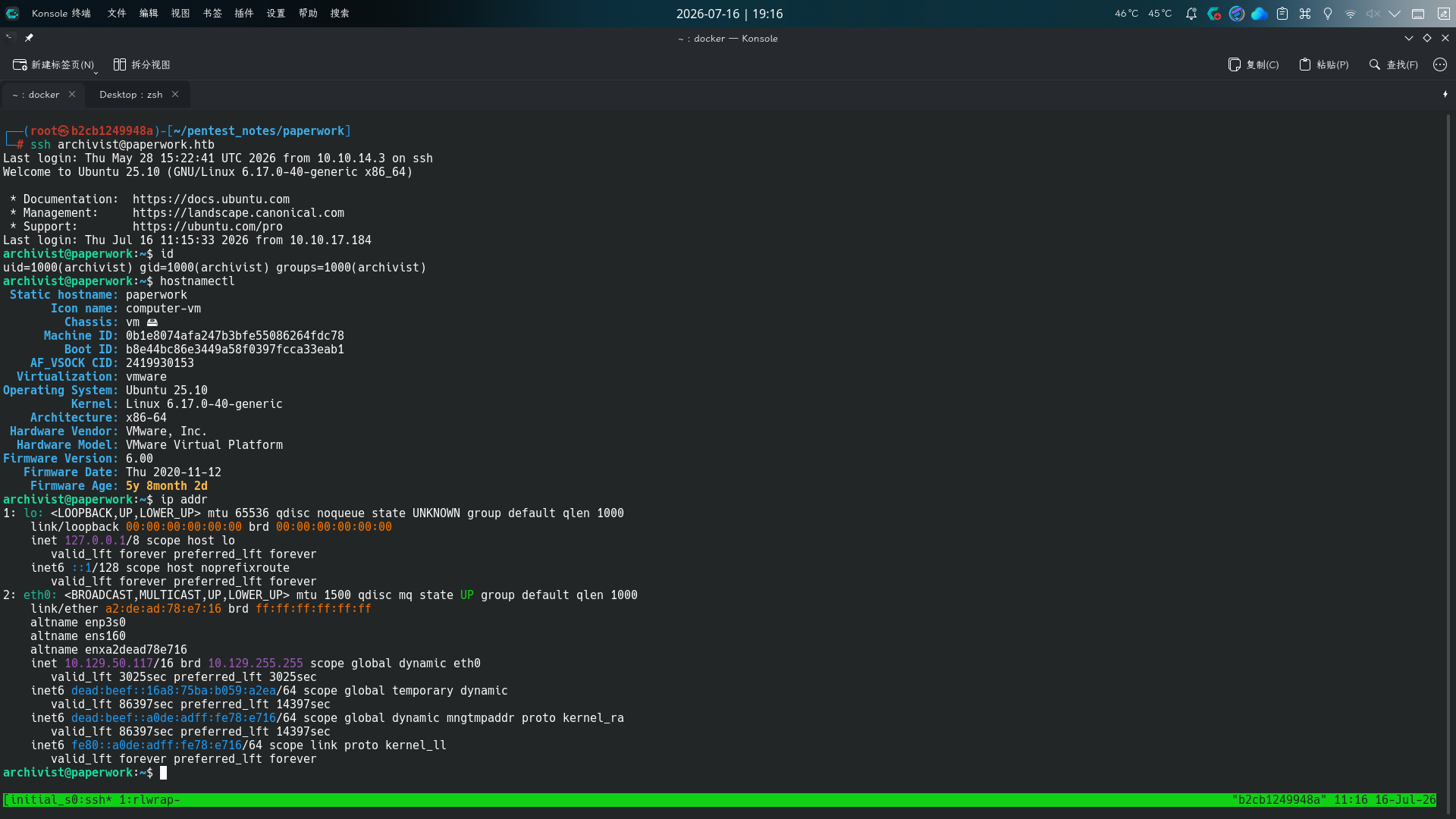1456x819 pixels.
Task: Open the new tab profile dropdown arrow
Action: 96,72
